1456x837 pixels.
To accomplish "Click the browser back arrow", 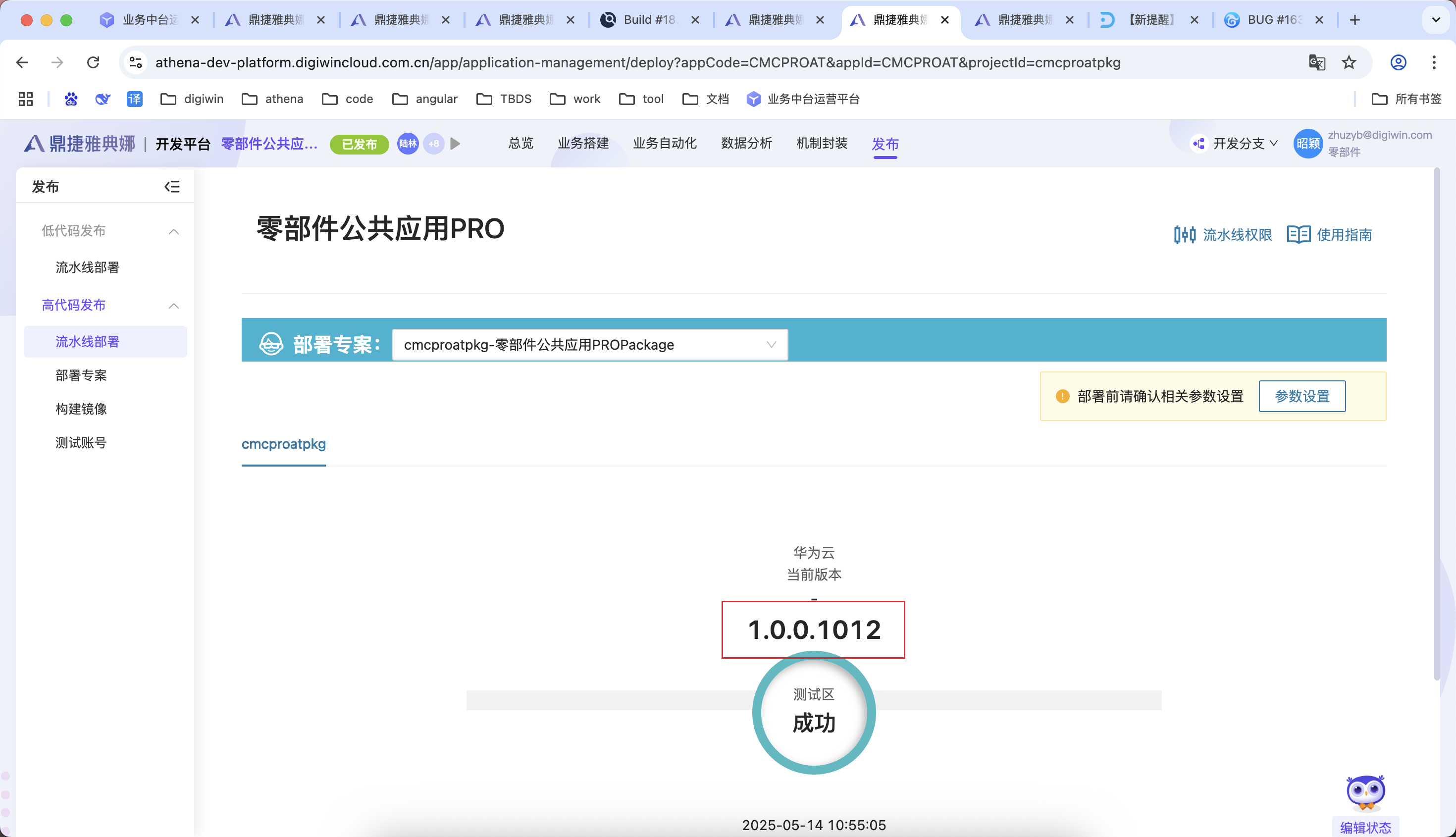I will [22, 62].
